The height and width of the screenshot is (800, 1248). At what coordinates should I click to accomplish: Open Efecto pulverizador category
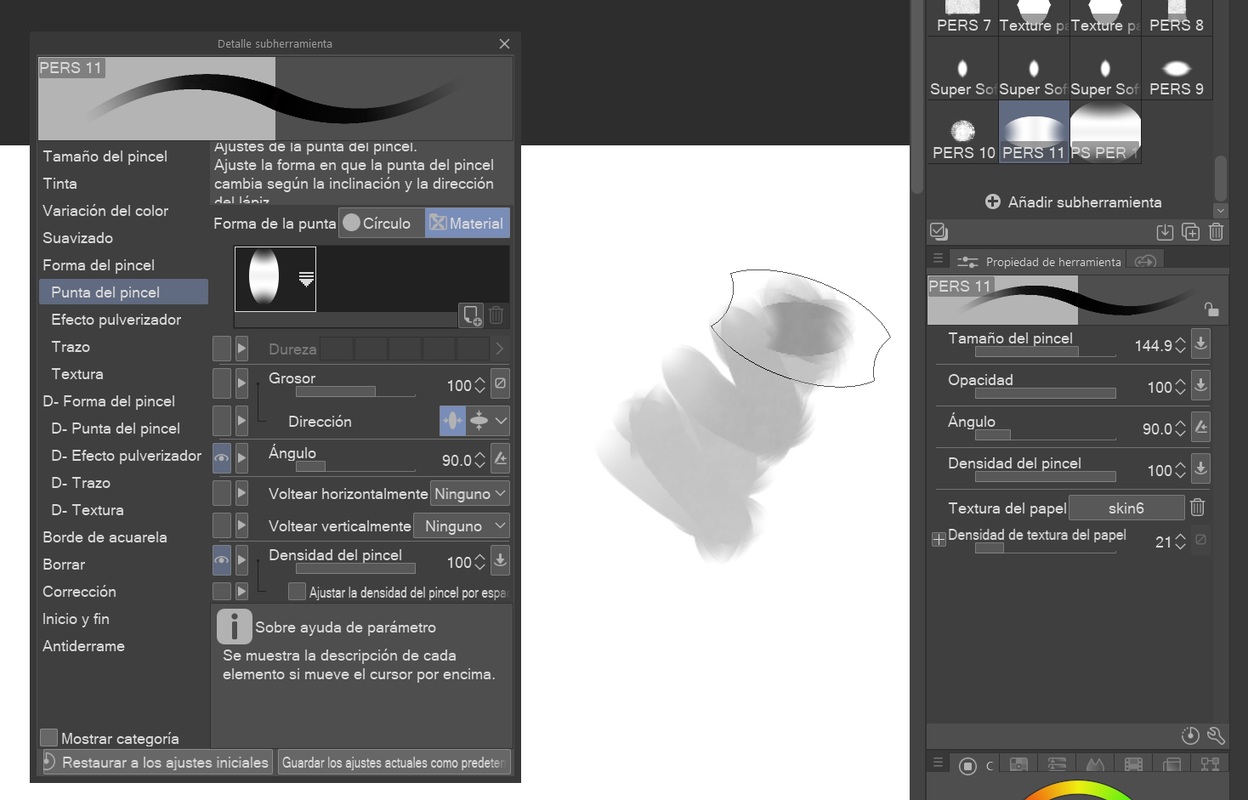coord(116,319)
